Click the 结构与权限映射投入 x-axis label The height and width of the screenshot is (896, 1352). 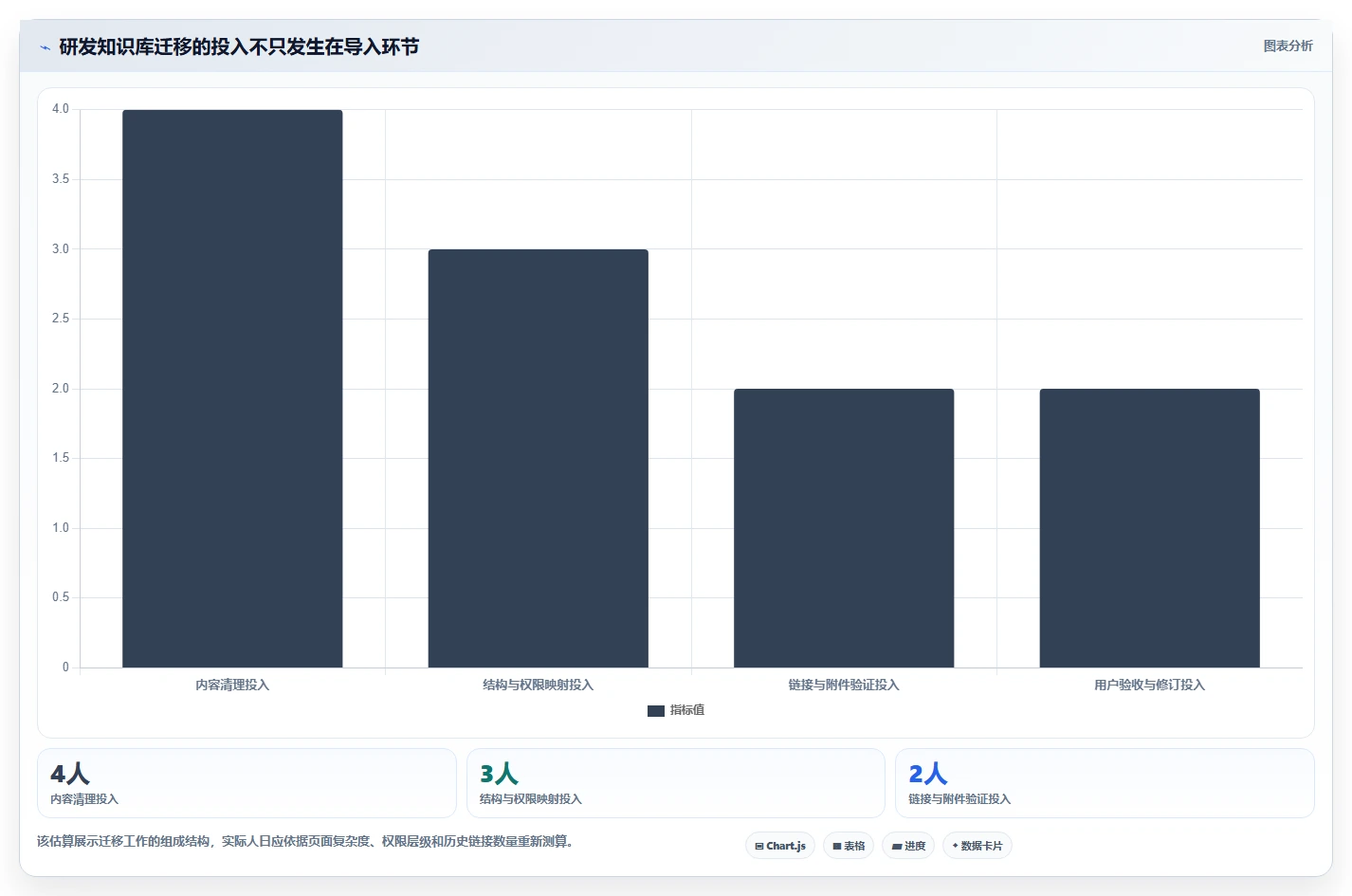(x=539, y=685)
